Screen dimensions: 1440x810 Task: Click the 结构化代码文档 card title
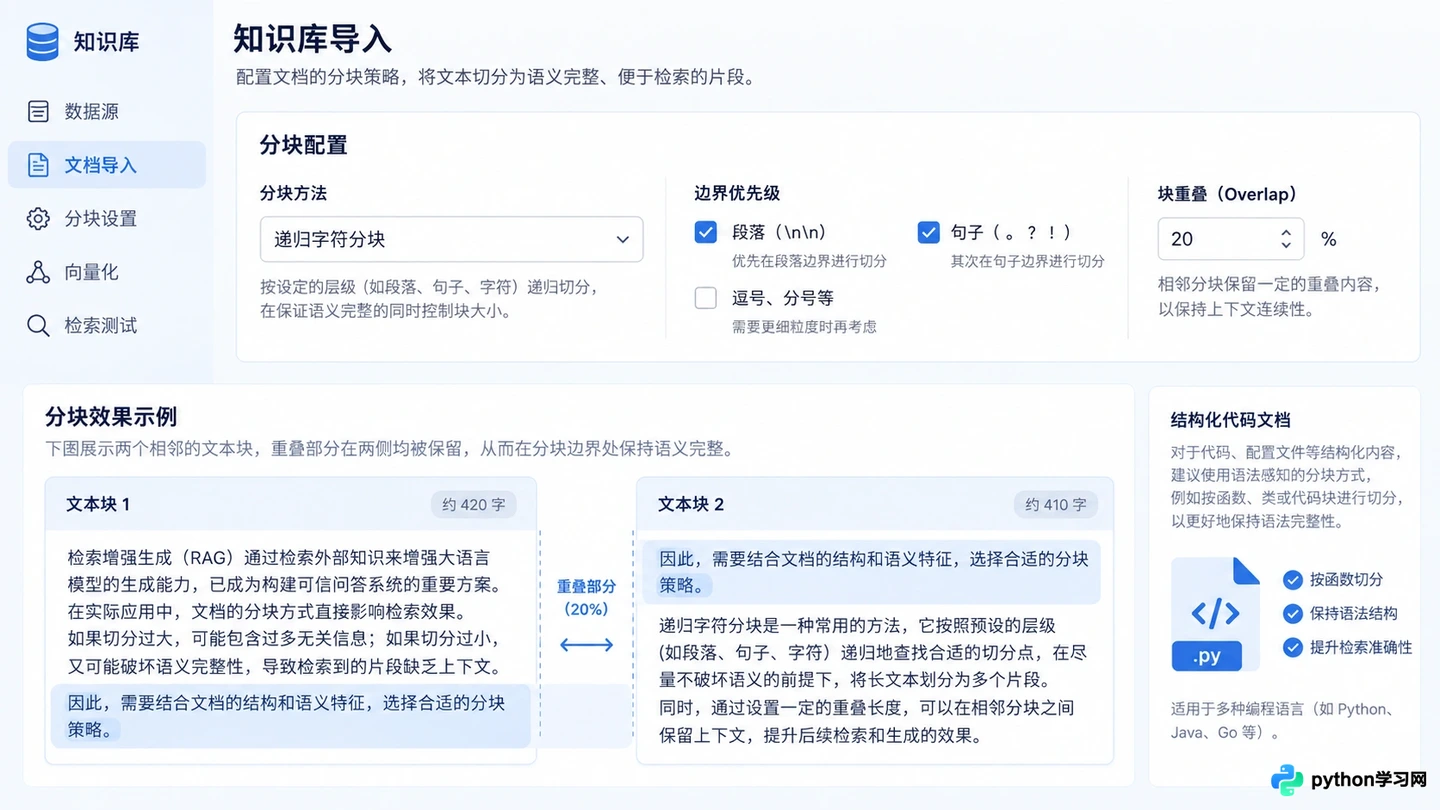(1230, 420)
